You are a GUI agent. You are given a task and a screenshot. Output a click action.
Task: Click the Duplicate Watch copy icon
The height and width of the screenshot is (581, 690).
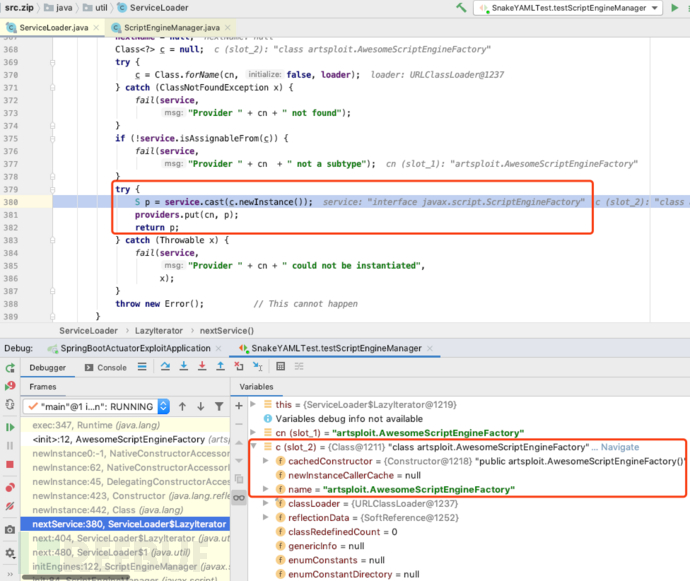point(239,479)
